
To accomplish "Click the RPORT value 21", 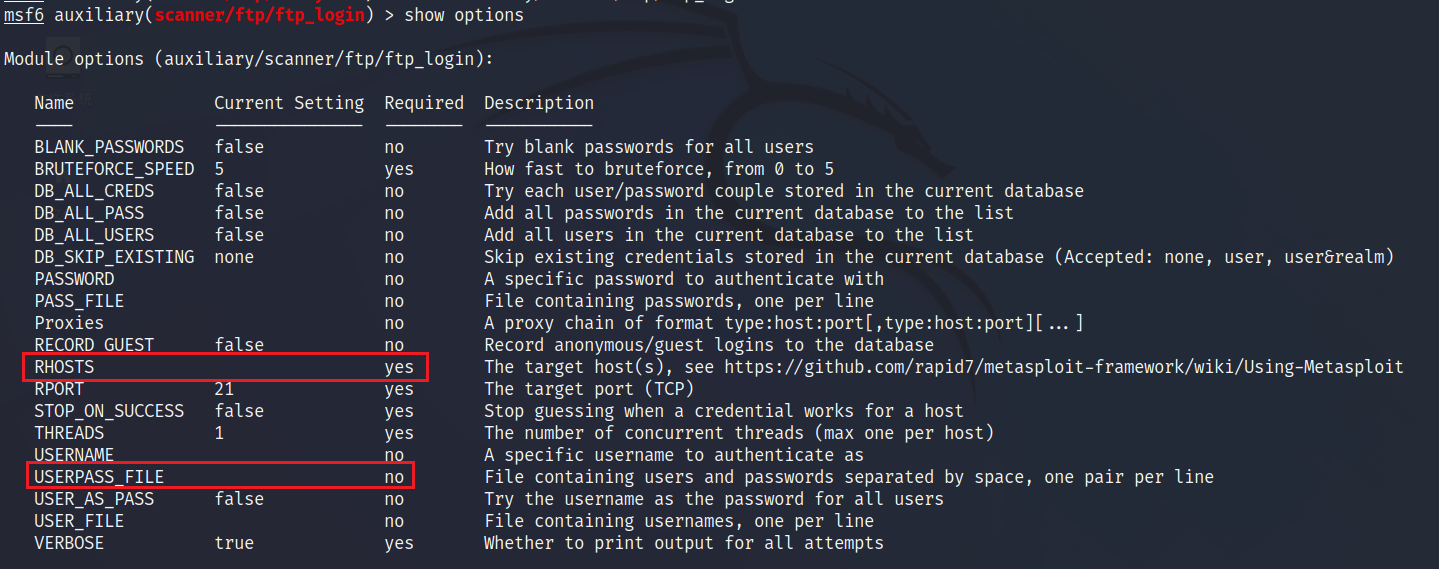I will click(x=224, y=389).
